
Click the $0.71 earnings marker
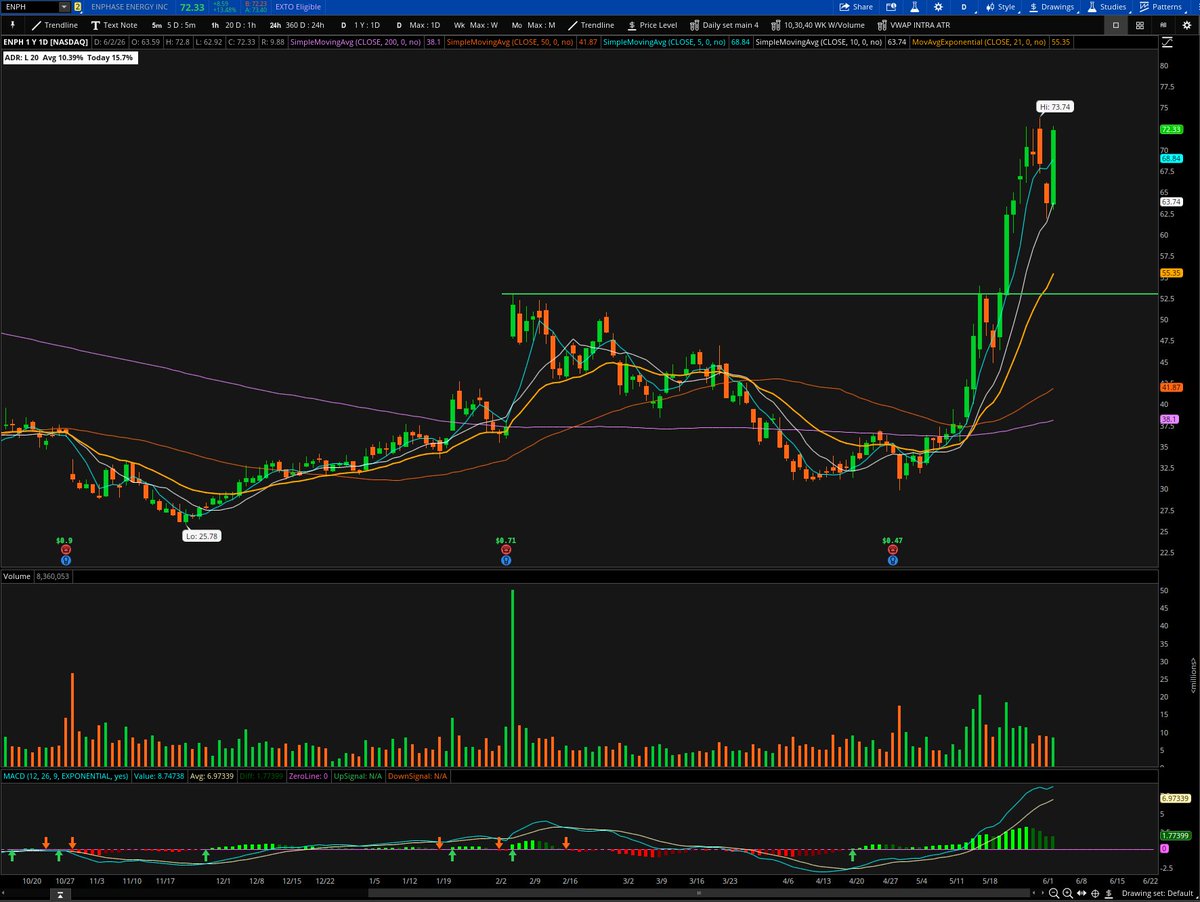click(505, 540)
